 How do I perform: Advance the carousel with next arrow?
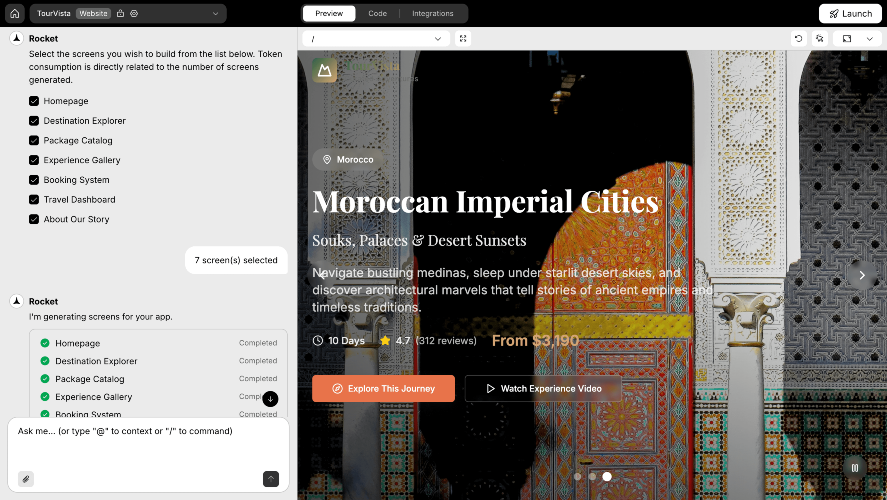862,275
